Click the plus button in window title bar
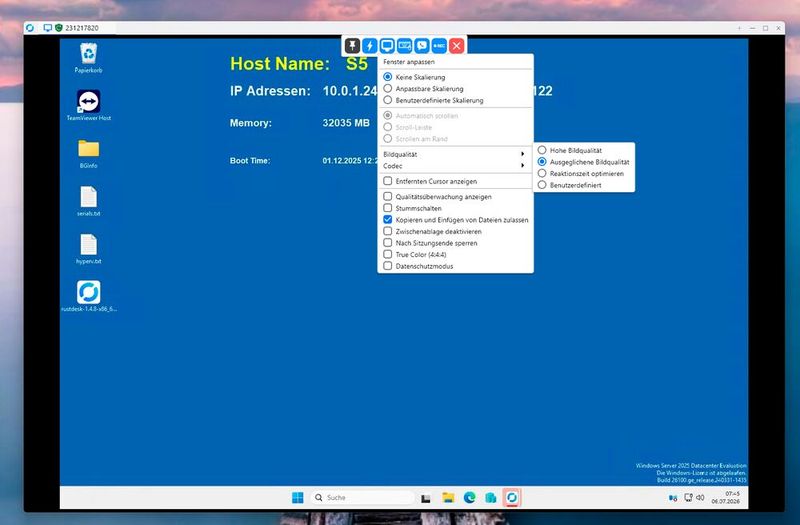 [x=739, y=28]
